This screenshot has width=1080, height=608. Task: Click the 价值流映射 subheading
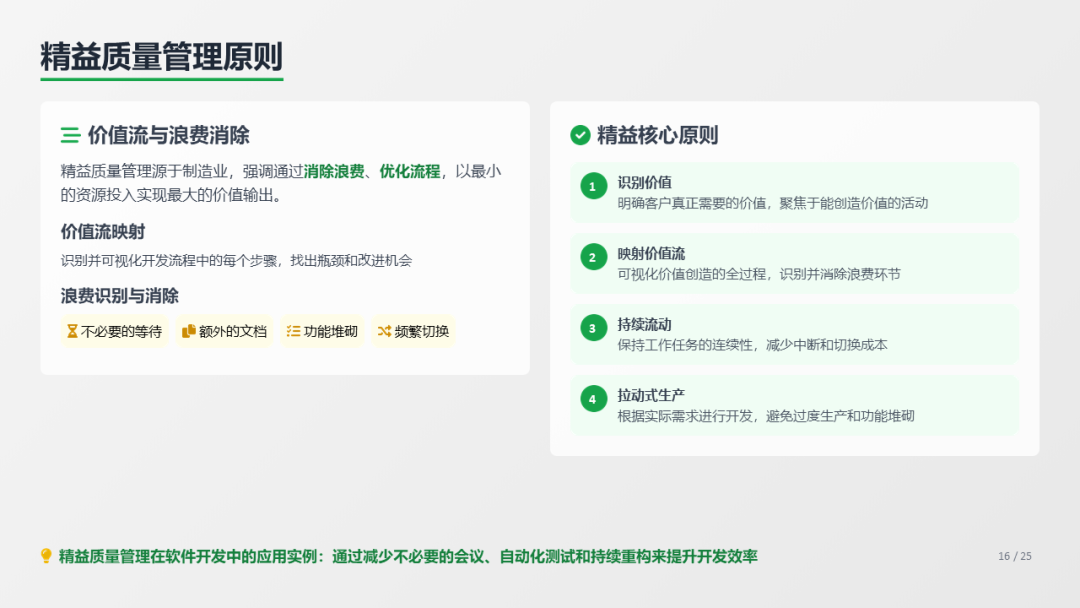[x=102, y=232]
